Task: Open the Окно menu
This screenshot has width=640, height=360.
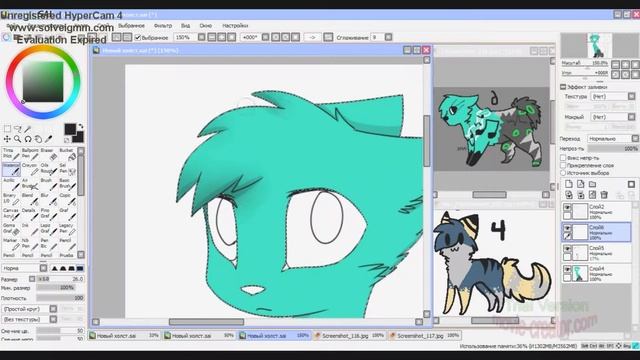Action: pyautogui.click(x=206, y=26)
